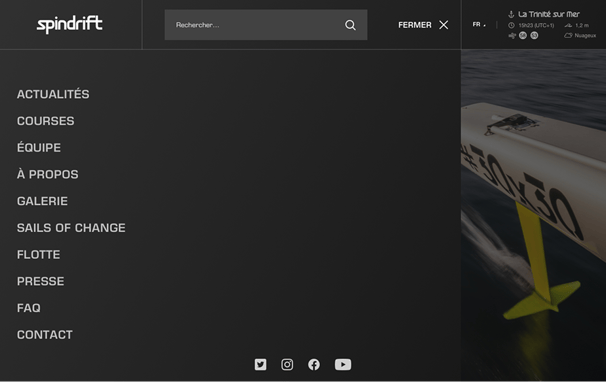The width and height of the screenshot is (606, 382).
Task: Click the X icon beside FERMER
Action: [444, 25]
